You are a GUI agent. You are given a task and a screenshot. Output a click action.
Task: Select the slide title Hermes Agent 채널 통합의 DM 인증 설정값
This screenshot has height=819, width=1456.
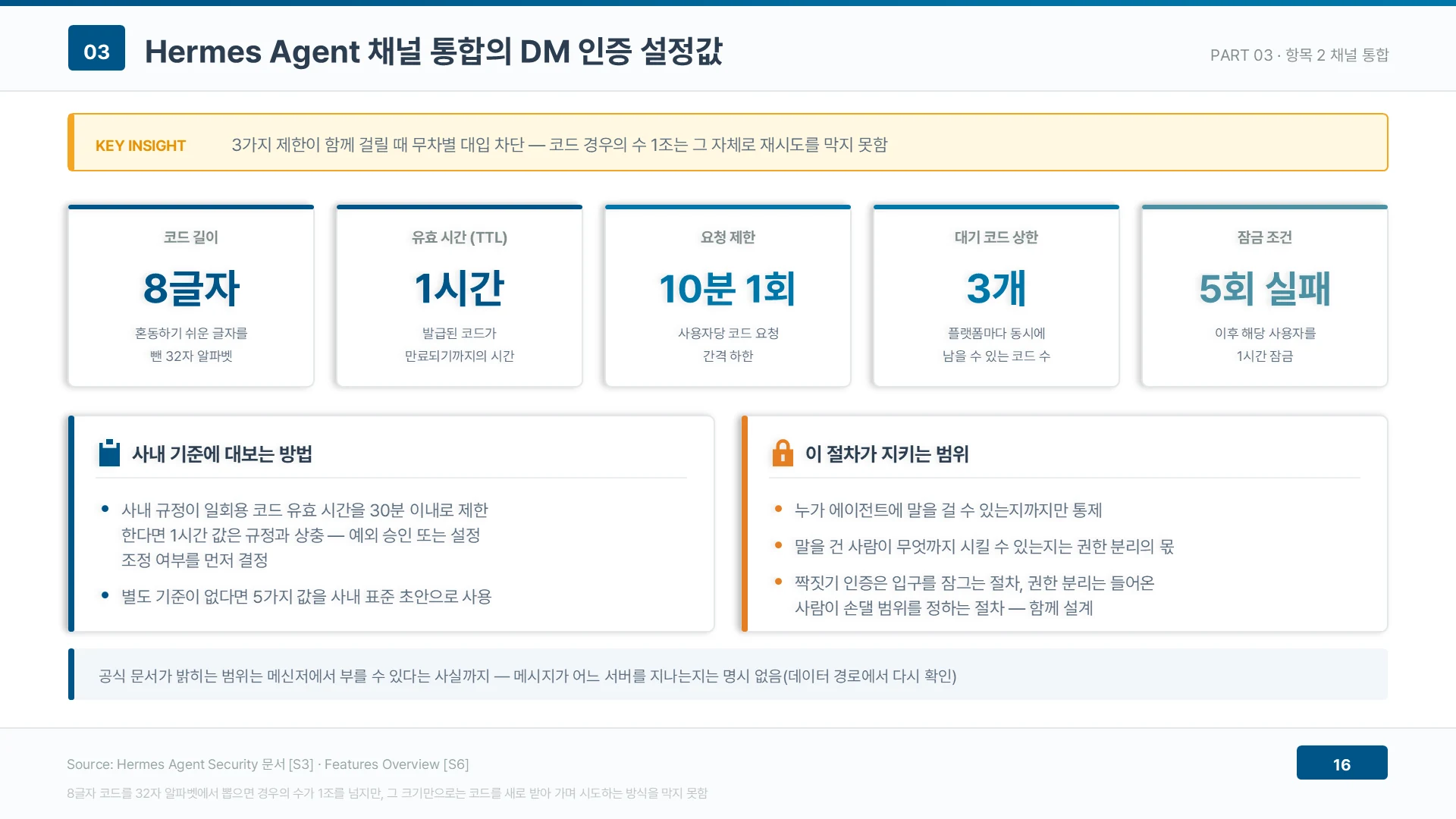434,52
